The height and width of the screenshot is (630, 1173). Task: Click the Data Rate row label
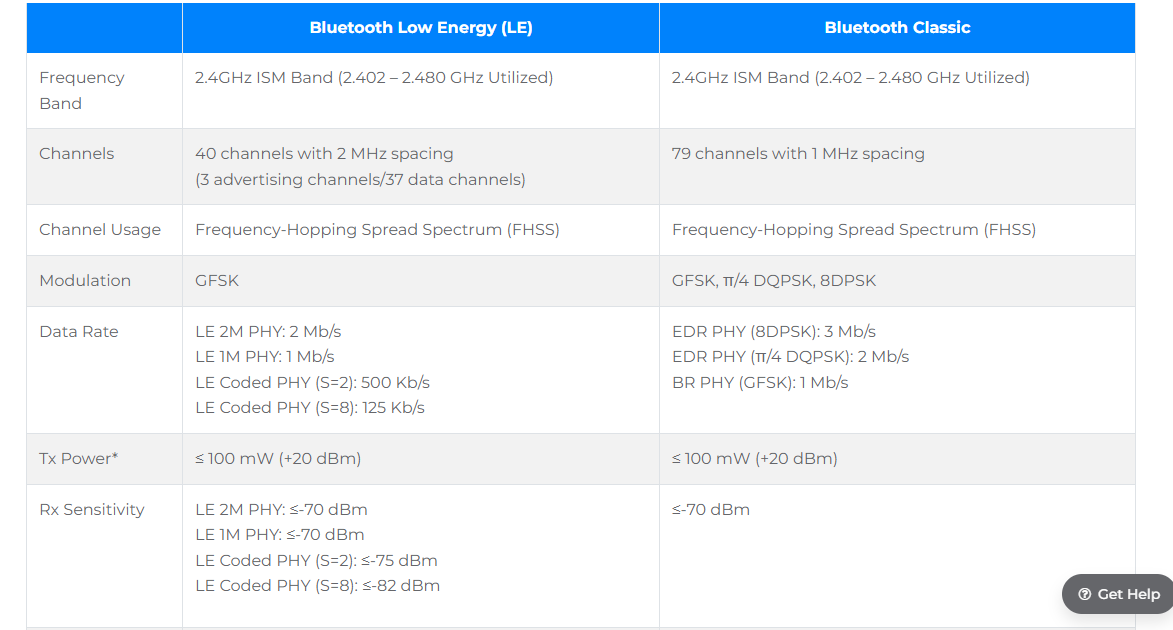coord(79,332)
